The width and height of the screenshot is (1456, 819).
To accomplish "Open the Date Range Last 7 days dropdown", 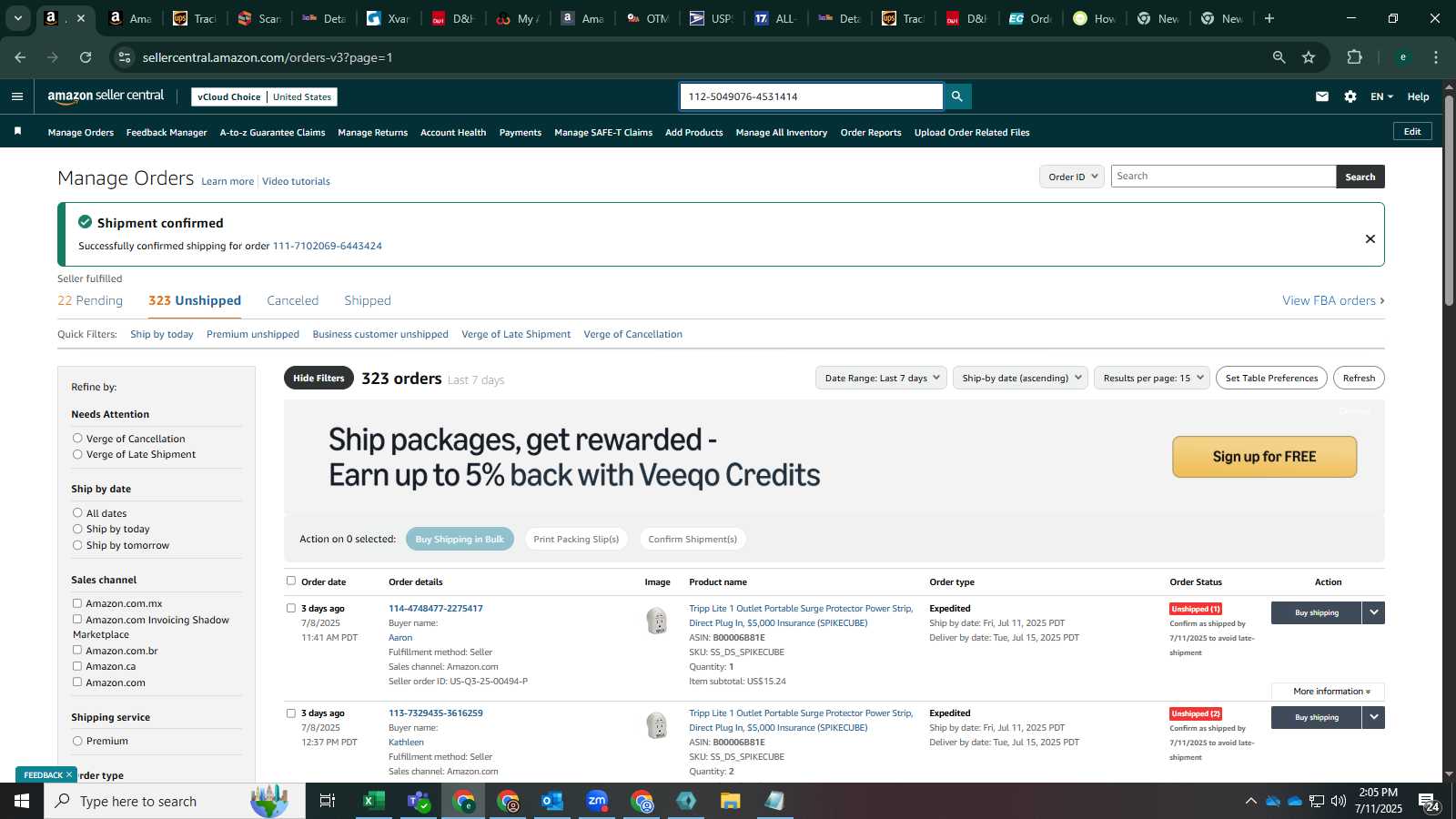I will point(882,378).
